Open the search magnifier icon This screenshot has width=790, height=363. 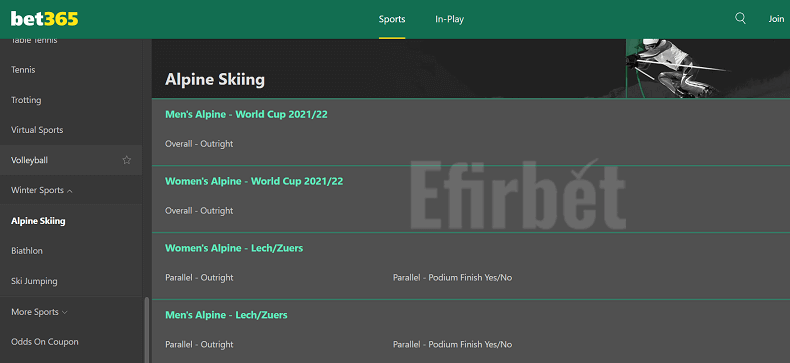(740, 18)
